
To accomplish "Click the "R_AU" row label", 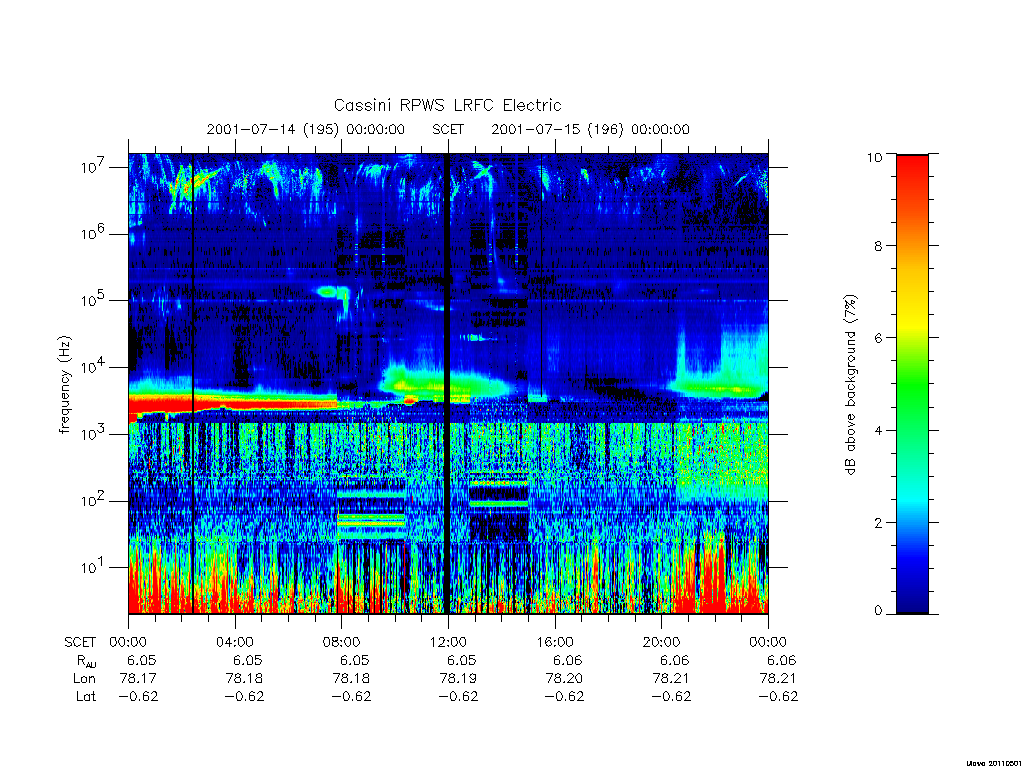I will click(86, 661).
